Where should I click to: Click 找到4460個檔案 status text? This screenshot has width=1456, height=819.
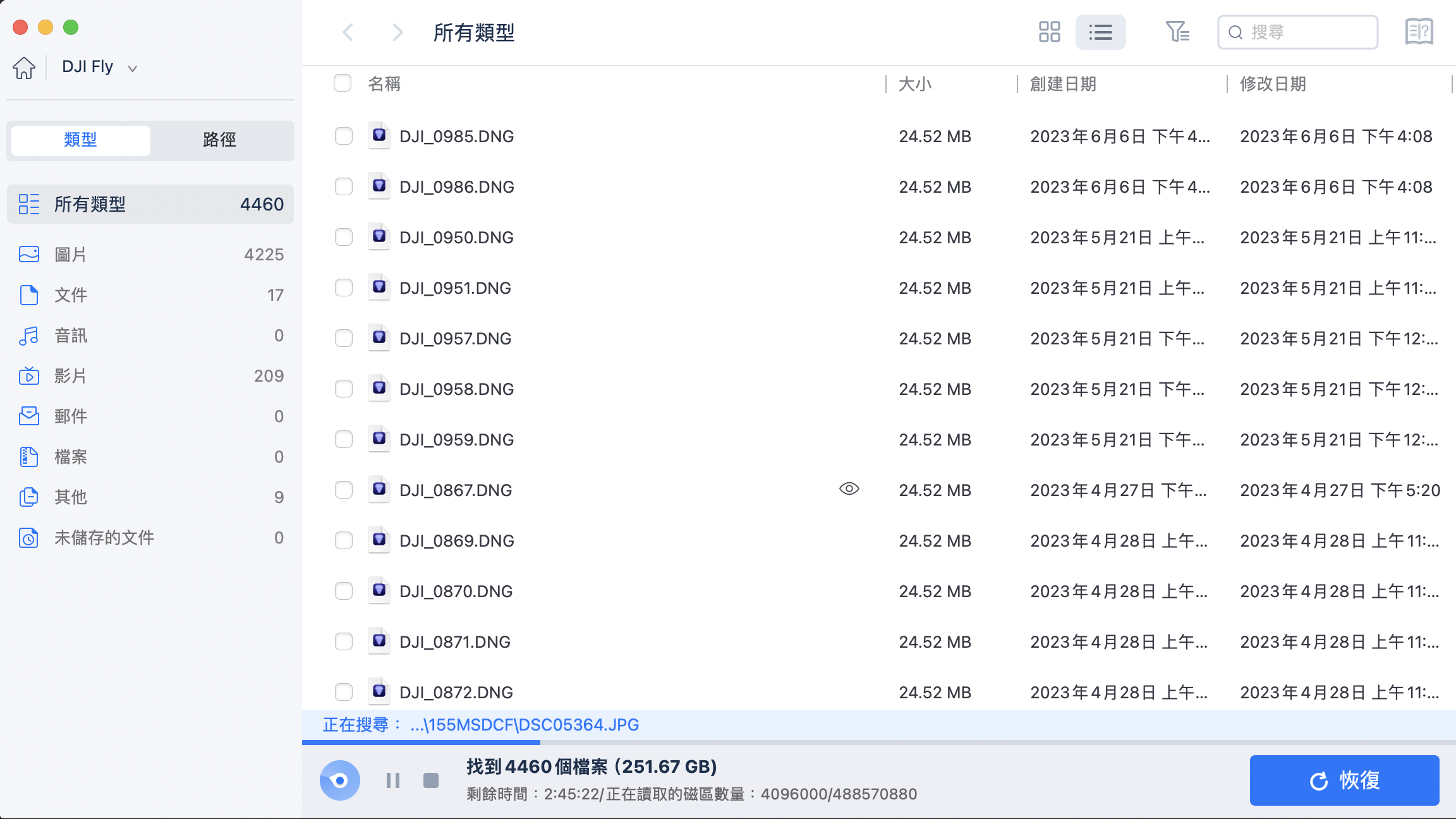[x=592, y=767]
